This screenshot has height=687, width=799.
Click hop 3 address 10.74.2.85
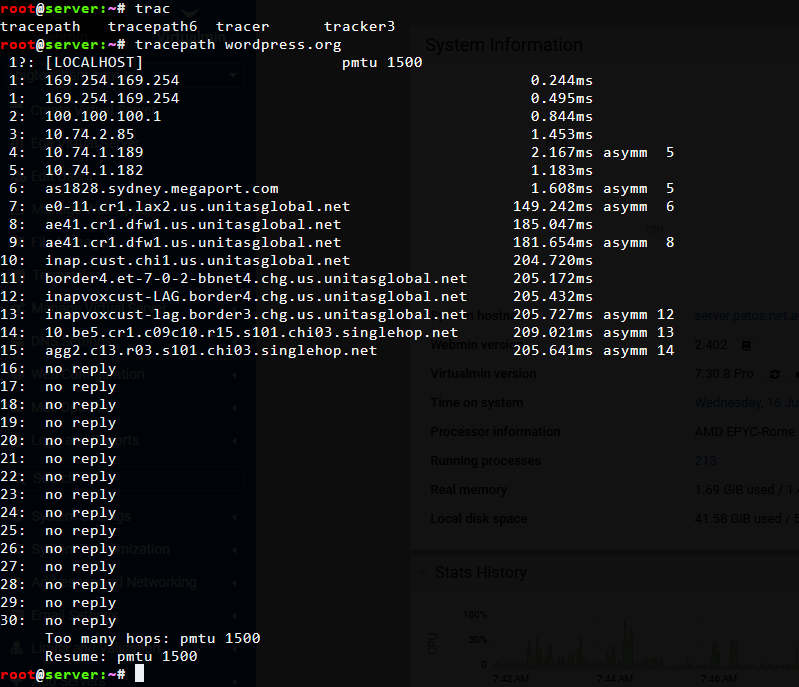click(90, 134)
